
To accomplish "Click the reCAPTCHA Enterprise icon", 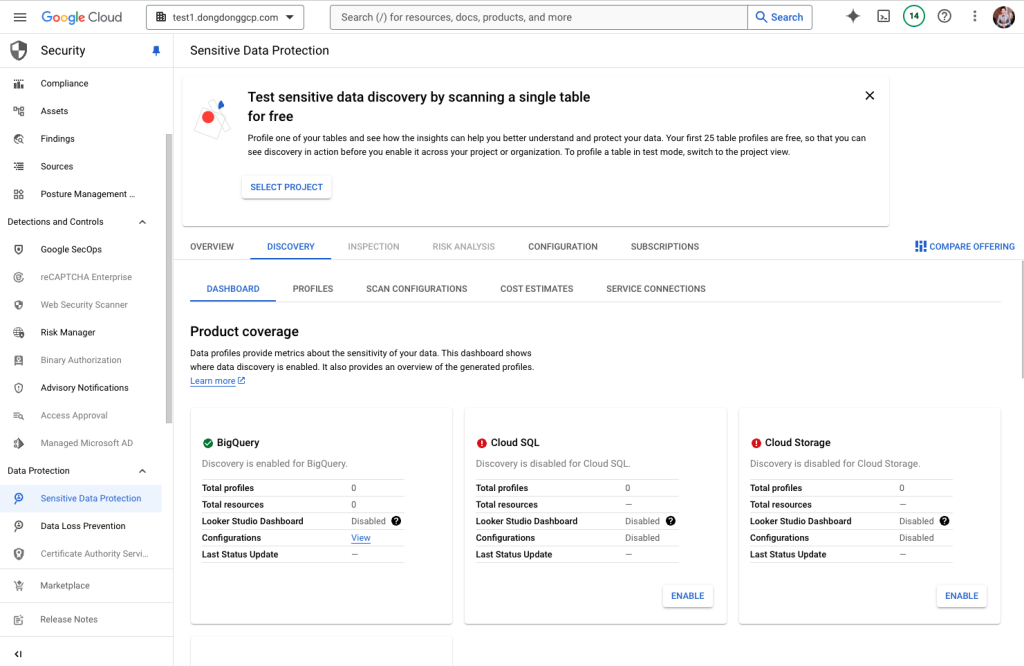I will click(19, 277).
